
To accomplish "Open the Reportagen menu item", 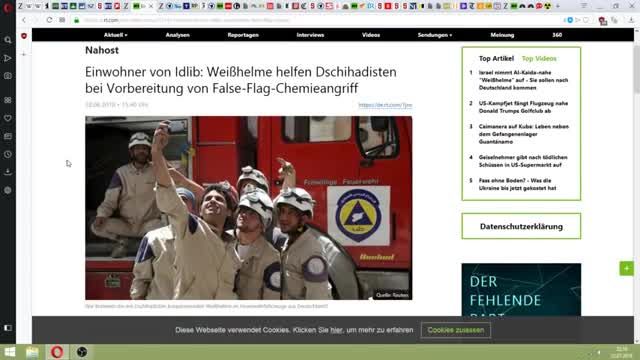I will 243,35.
